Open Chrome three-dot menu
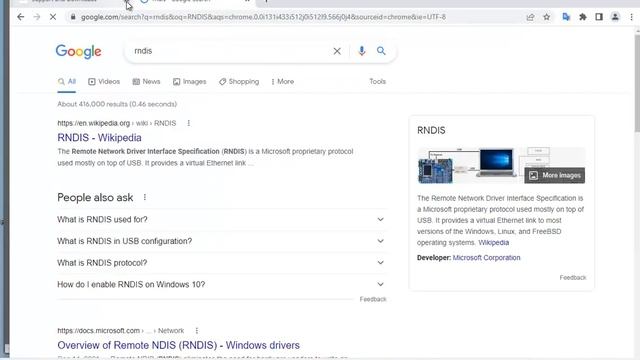The image size is (640, 360). [x=631, y=17]
